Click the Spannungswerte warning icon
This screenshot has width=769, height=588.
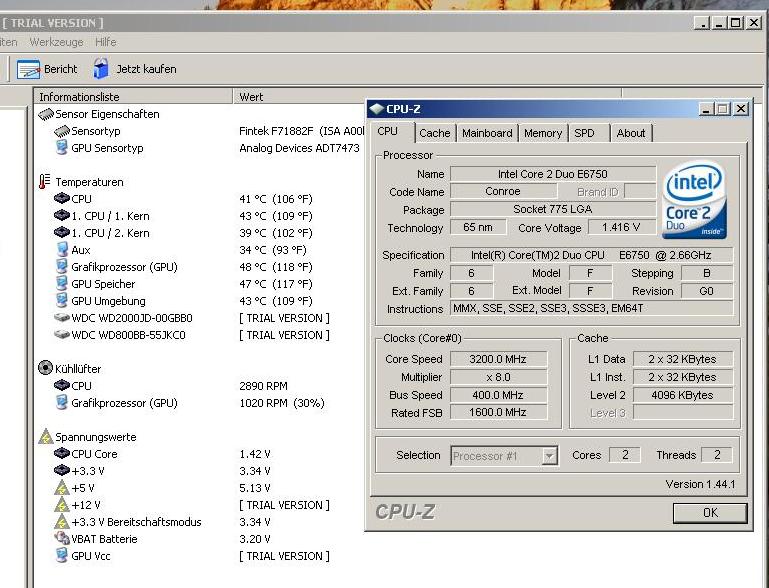(46, 436)
